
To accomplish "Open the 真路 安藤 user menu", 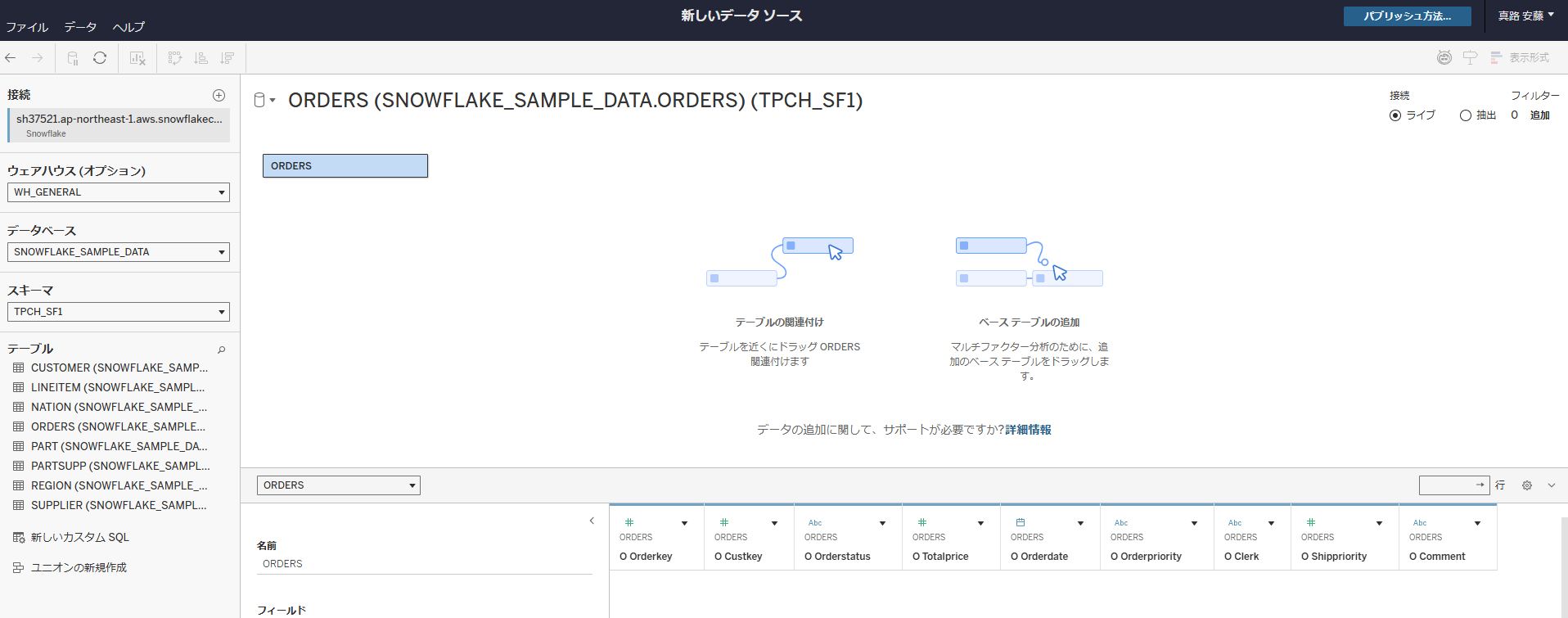I will coord(1525,16).
